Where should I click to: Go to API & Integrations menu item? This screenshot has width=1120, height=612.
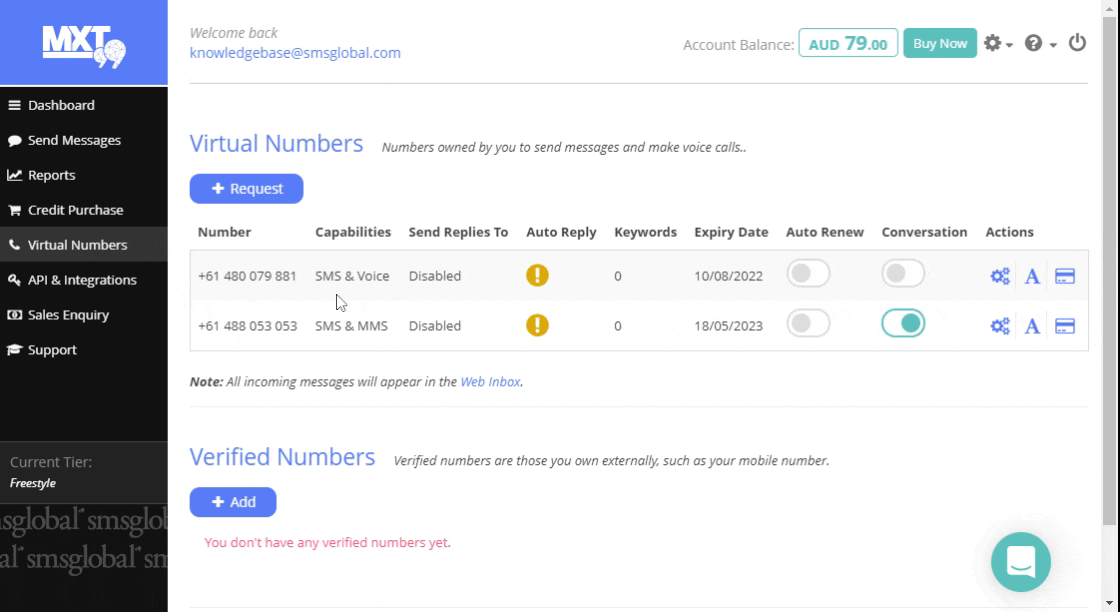point(82,280)
